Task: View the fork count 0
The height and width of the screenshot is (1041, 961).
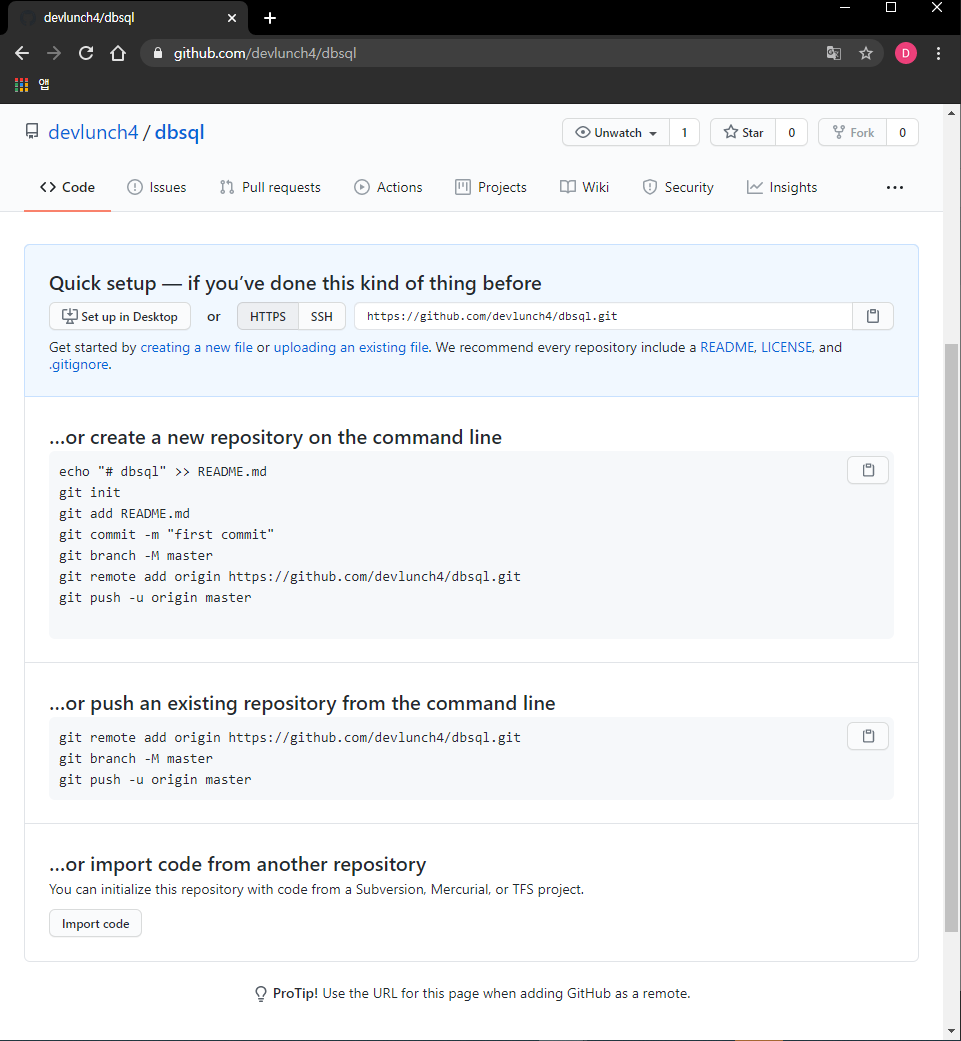Action: (903, 132)
